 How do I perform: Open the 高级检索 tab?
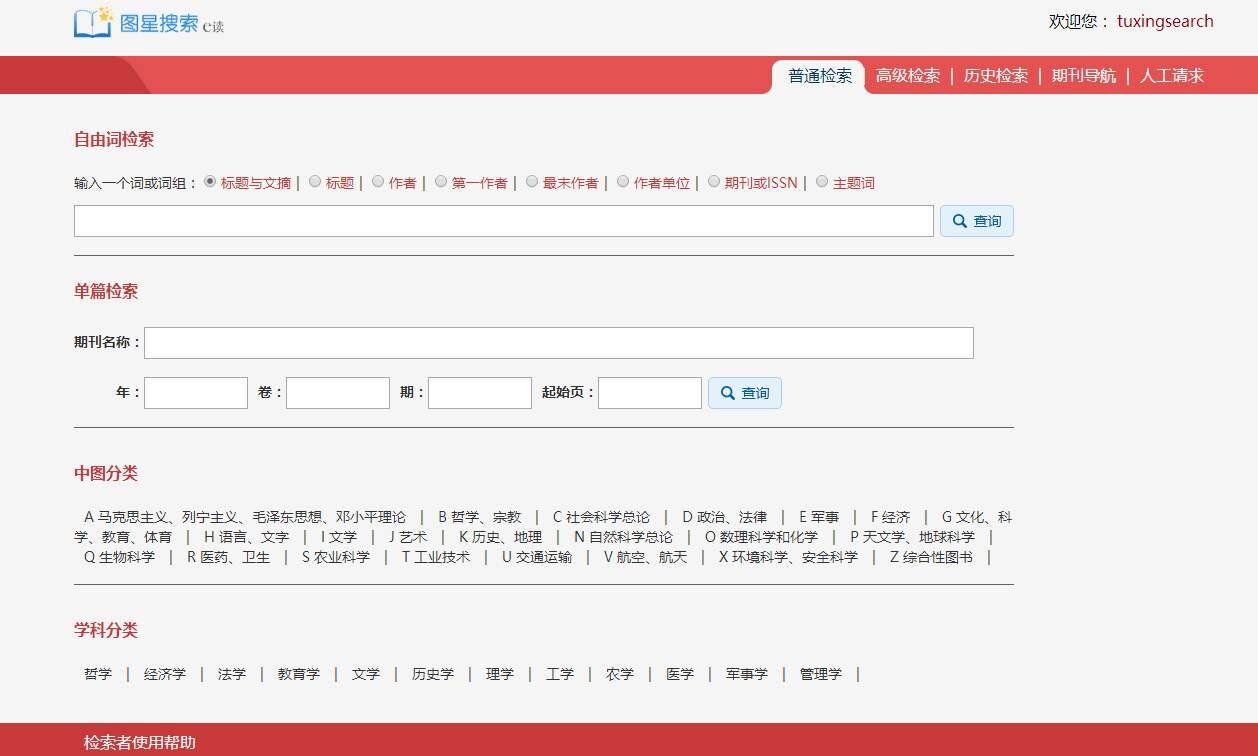point(907,76)
